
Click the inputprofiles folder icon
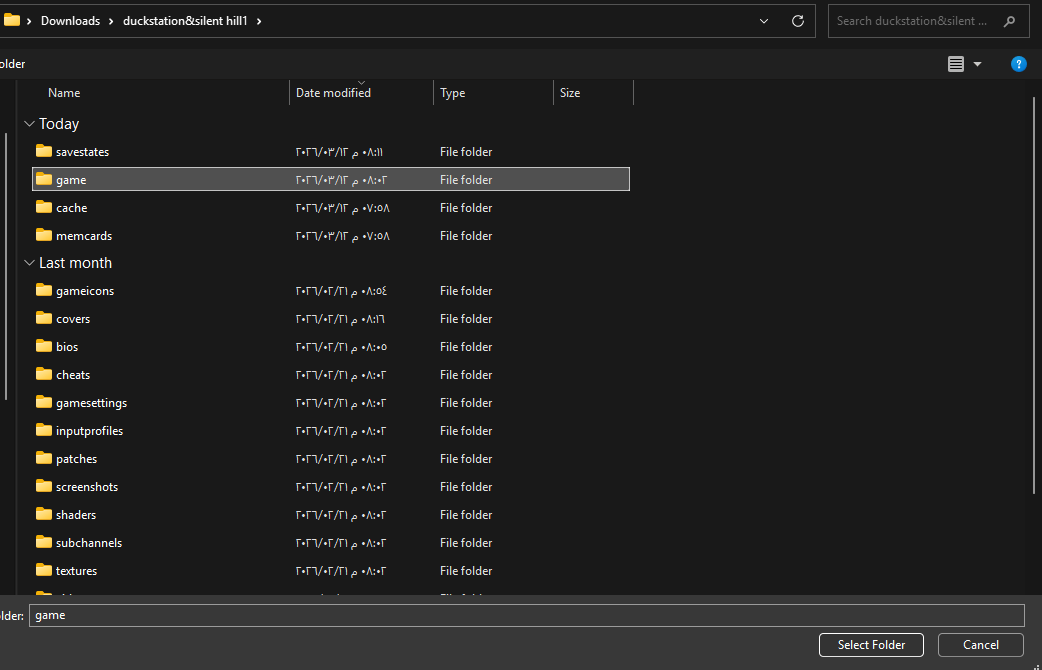click(x=44, y=430)
